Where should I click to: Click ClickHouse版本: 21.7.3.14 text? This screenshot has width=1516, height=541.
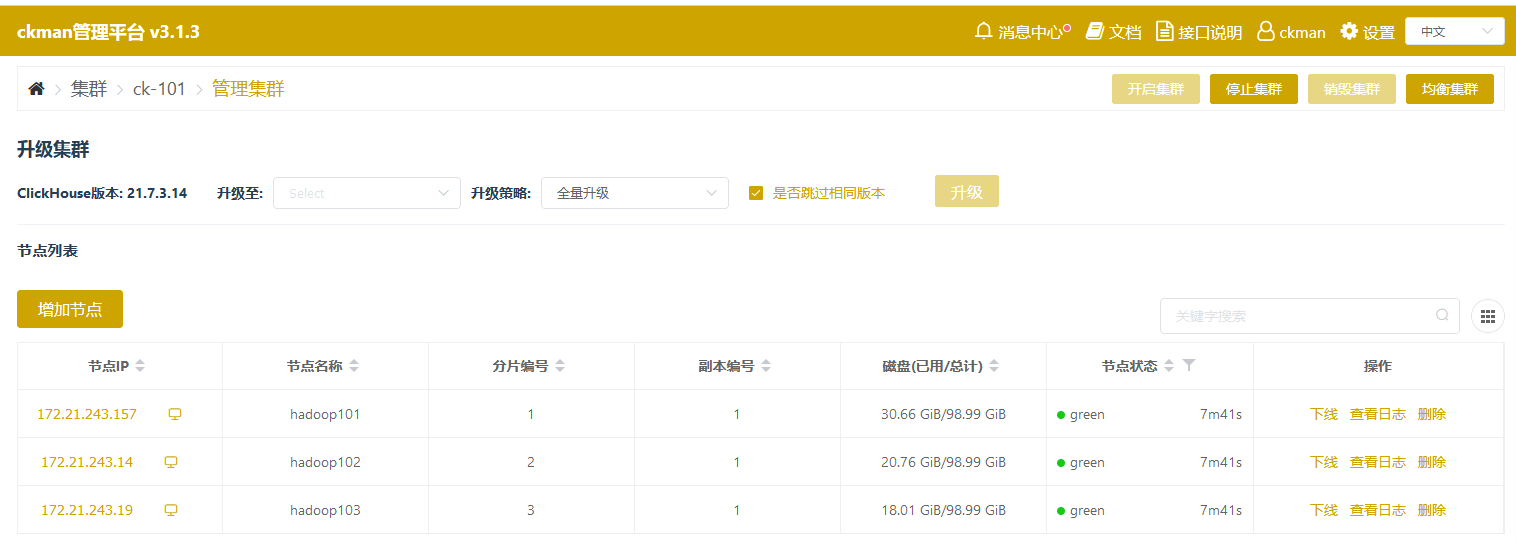tap(102, 193)
